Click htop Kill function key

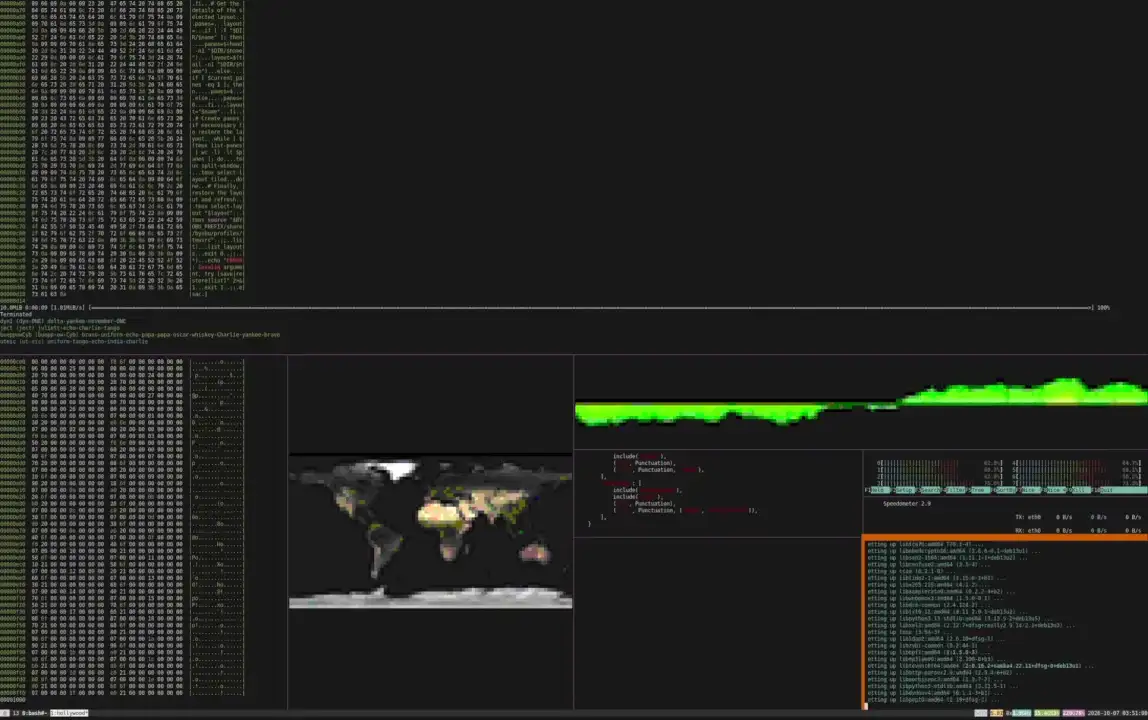click(1081, 490)
